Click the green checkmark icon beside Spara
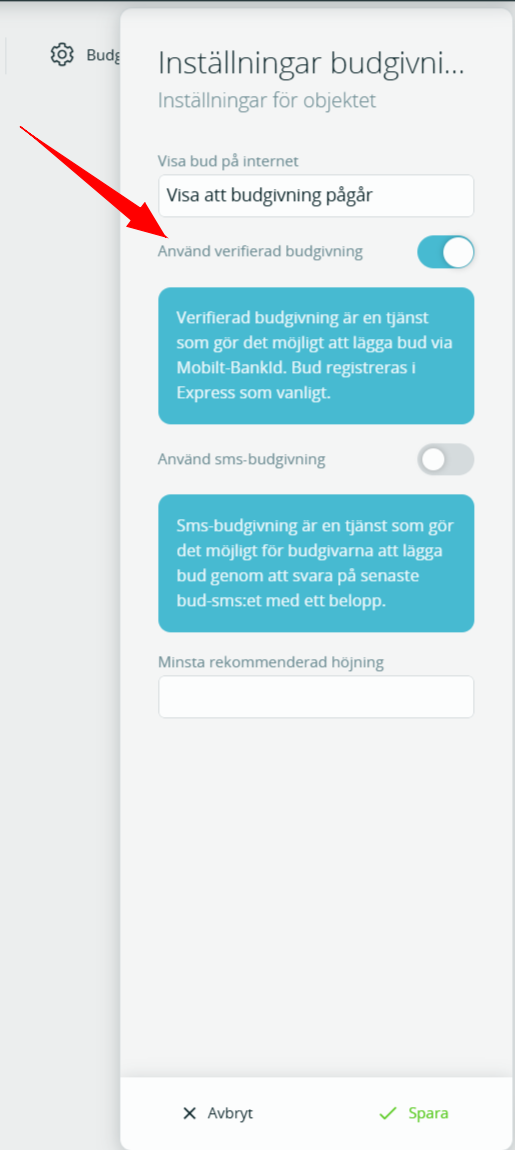 (x=387, y=1113)
